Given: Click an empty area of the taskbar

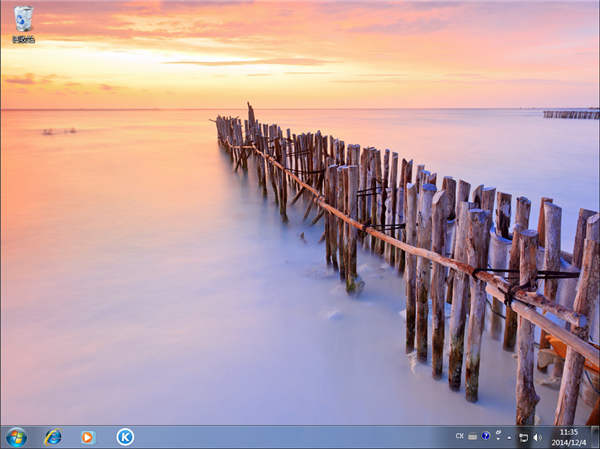Looking at the screenshot, I should tap(290, 437).
